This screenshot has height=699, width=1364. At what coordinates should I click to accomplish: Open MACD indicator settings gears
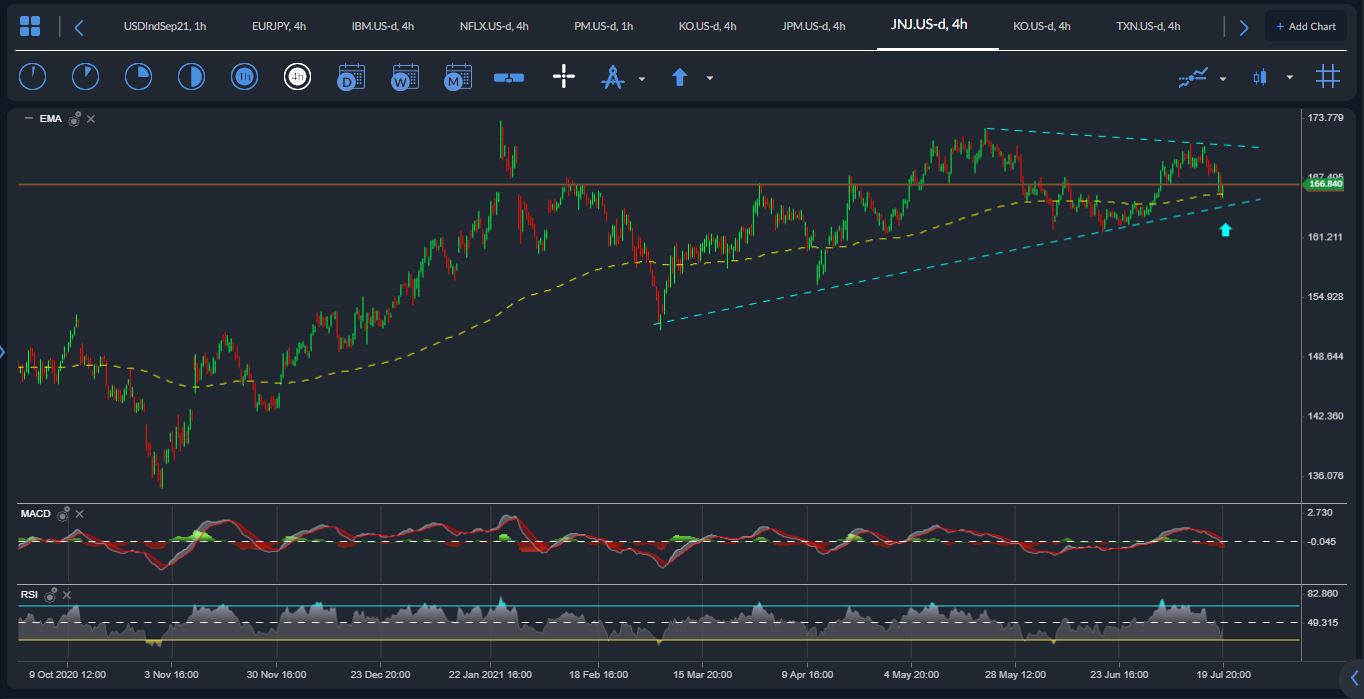[x=63, y=514]
